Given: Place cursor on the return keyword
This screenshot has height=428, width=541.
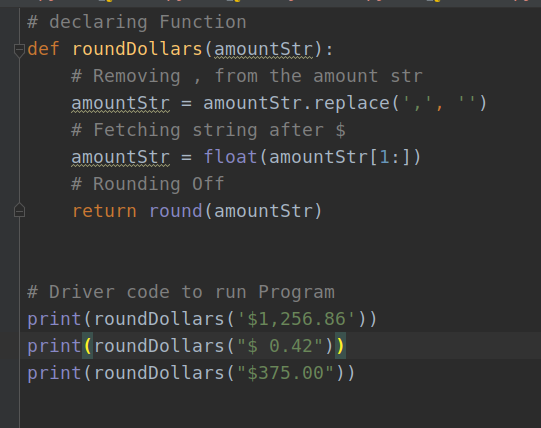Looking at the screenshot, I should [x=105, y=211].
